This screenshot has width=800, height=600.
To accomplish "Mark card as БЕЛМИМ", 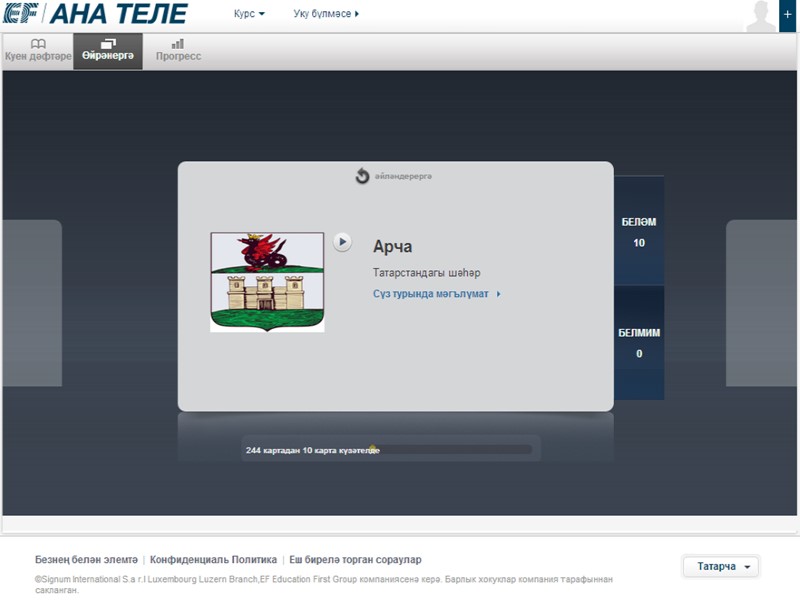I will pyautogui.click(x=639, y=342).
